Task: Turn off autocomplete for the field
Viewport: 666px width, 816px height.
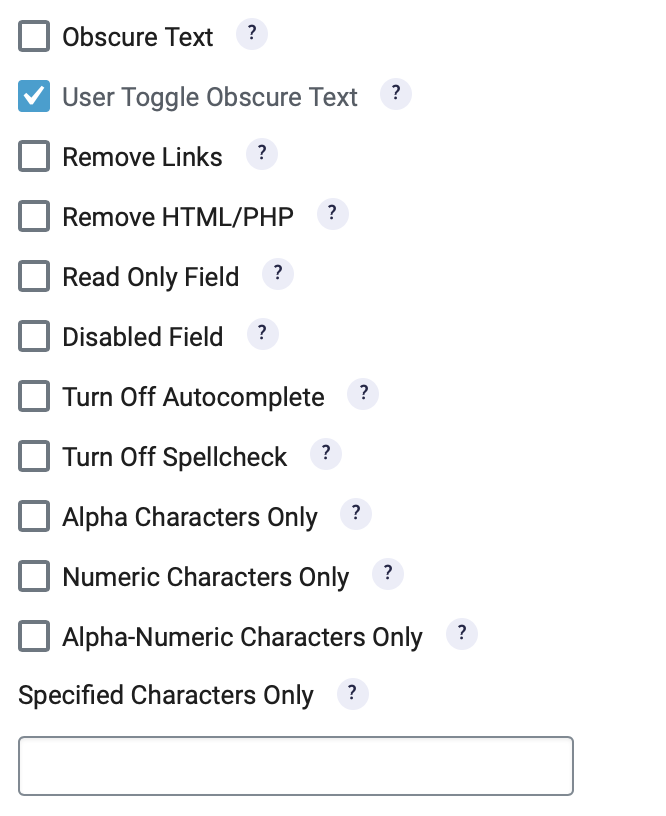Action: tap(33, 396)
